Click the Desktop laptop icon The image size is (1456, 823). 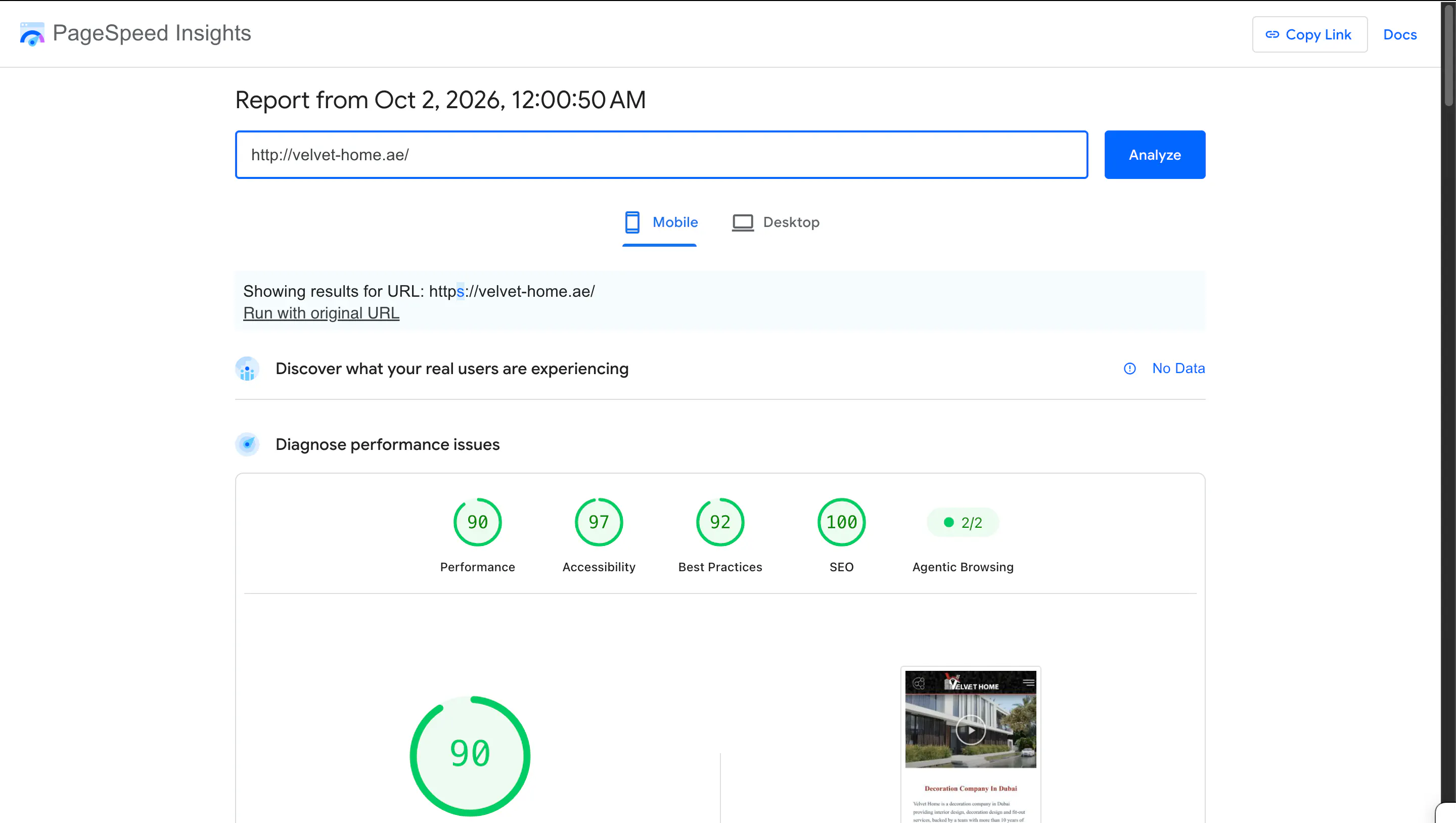pyautogui.click(x=743, y=222)
